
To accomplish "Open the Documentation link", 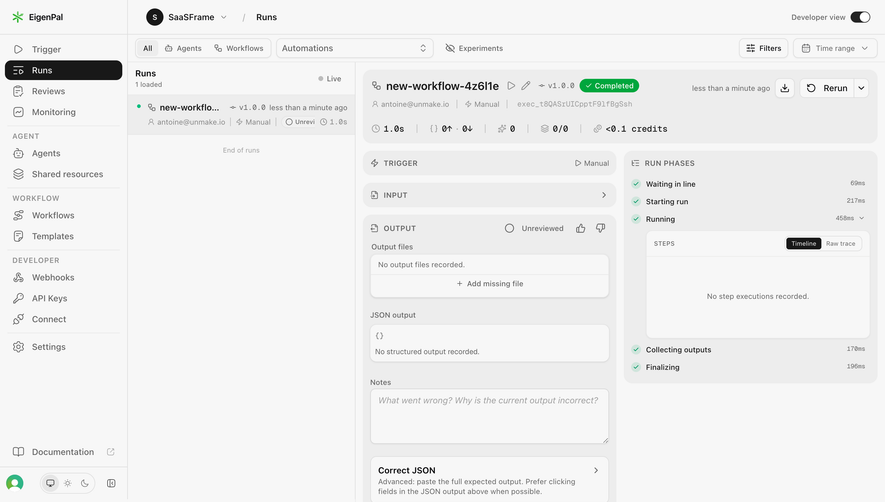I will [x=63, y=452].
